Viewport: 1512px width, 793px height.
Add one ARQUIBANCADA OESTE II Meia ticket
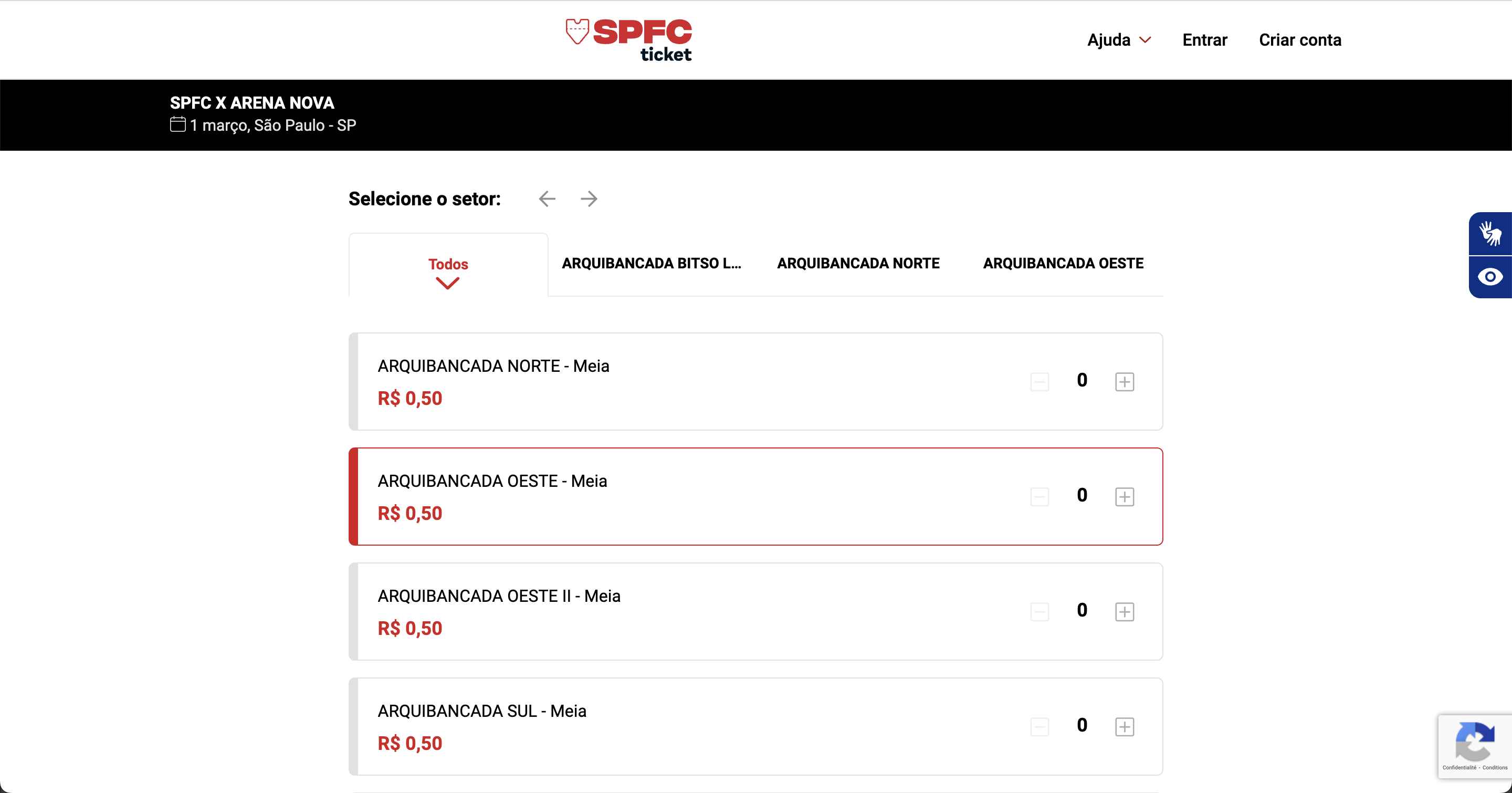1124,612
